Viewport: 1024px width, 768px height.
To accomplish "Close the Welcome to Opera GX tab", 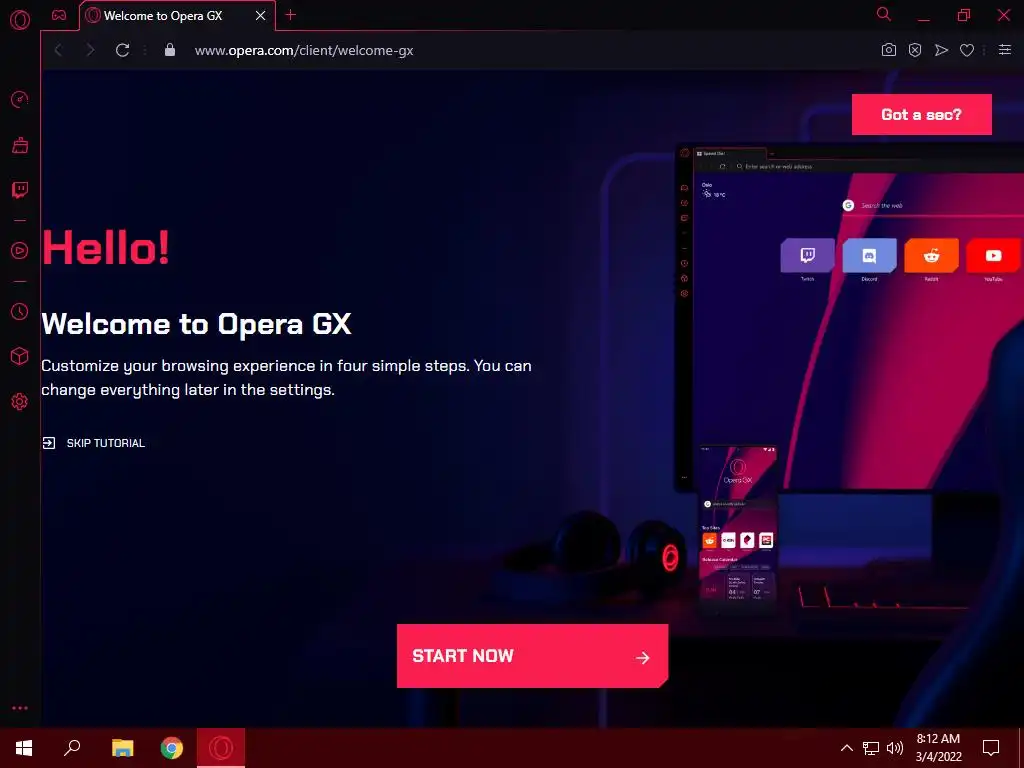I will 261,16.
